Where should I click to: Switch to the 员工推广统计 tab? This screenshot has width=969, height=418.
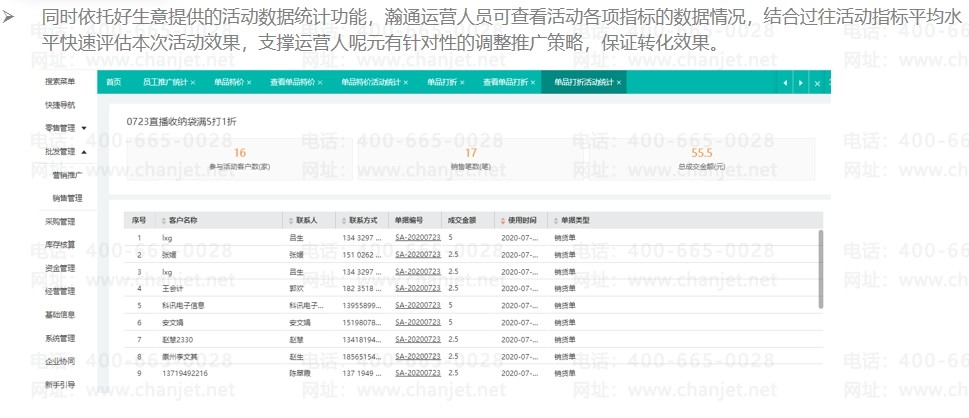click(165, 83)
